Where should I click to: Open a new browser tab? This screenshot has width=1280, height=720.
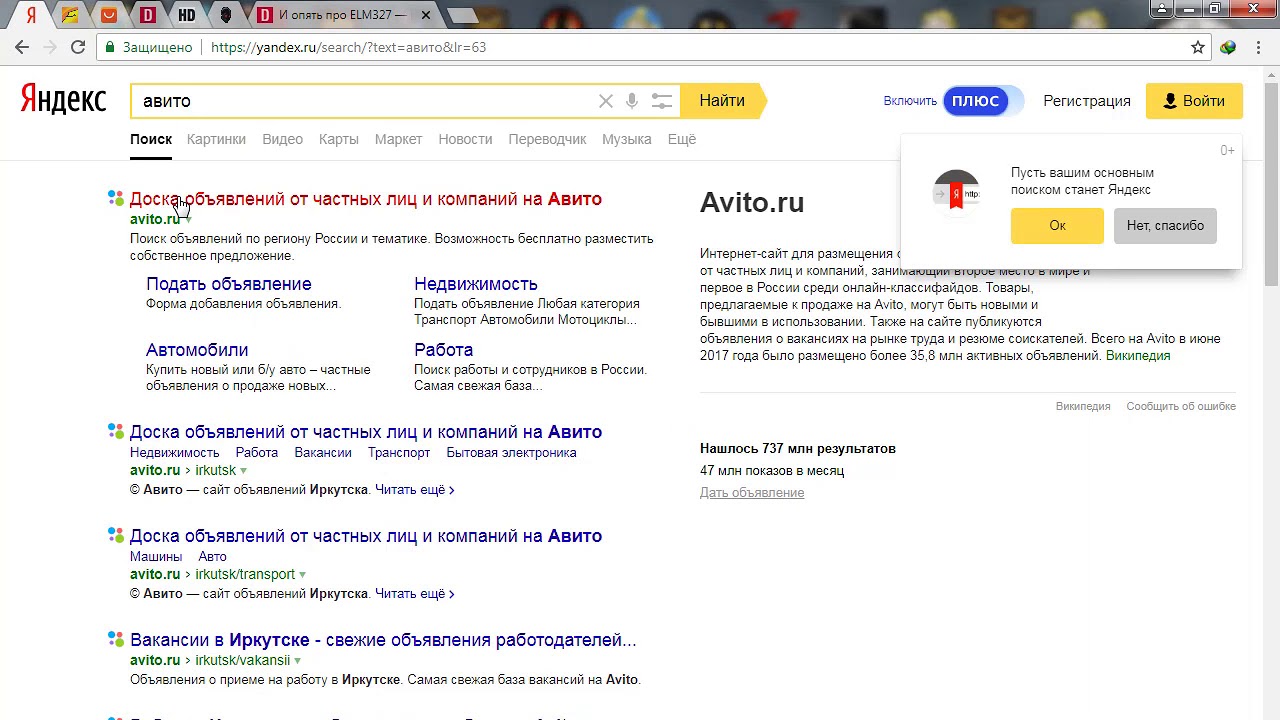point(462,15)
